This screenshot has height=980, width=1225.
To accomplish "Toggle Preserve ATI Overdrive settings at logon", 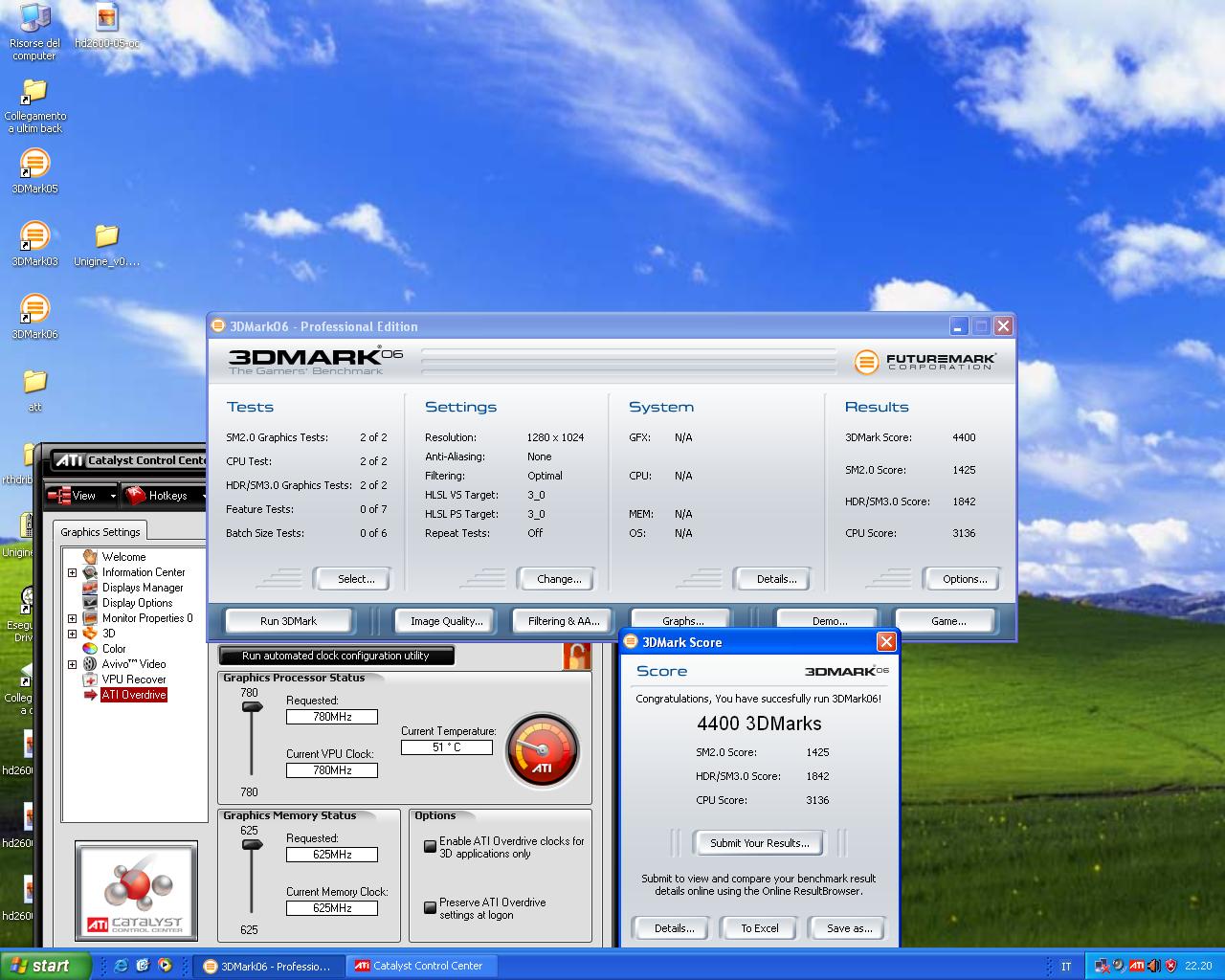I will click(431, 908).
